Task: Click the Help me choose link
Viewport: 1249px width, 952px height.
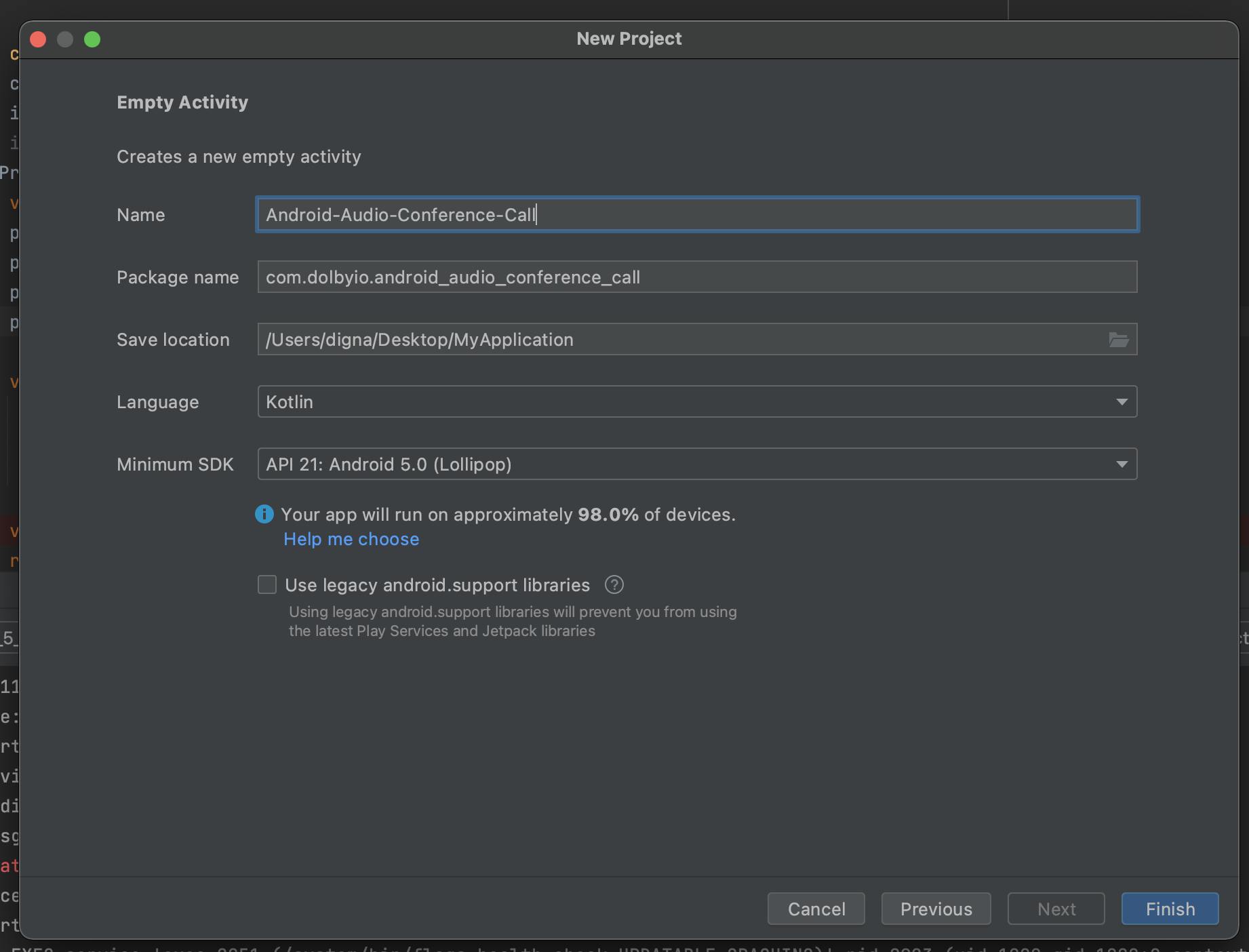Action: (351, 538)
